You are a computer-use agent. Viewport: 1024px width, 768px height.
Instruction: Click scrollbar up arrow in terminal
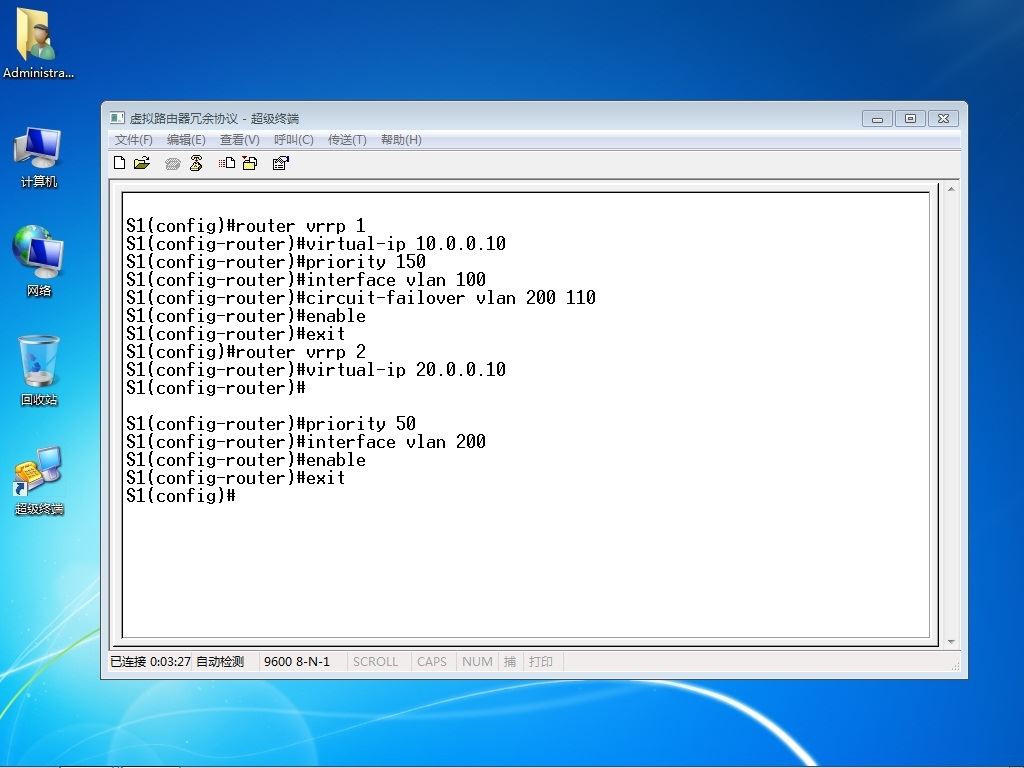point(951,189)
